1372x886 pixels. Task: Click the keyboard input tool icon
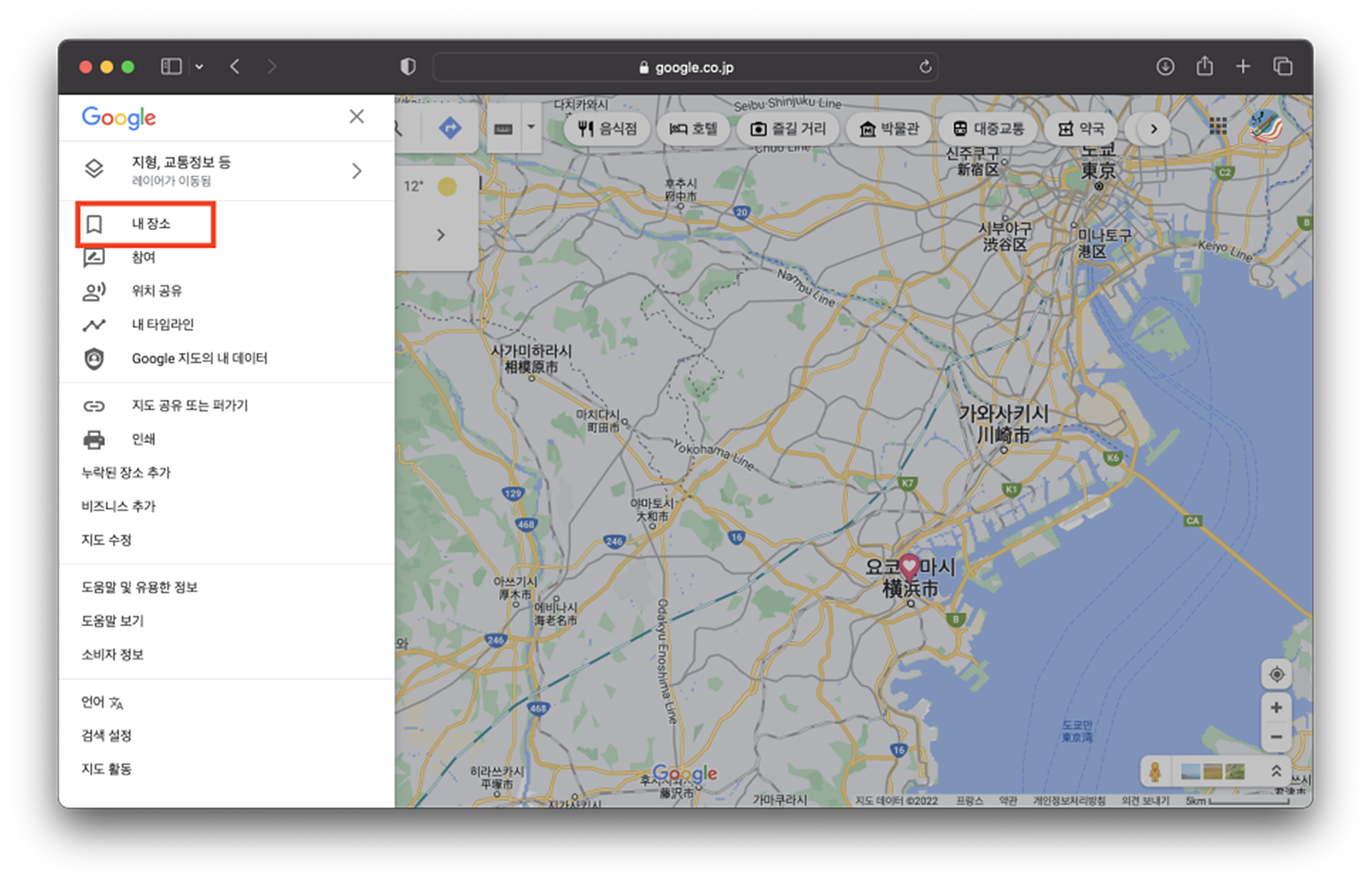click(x=504, y=129)
